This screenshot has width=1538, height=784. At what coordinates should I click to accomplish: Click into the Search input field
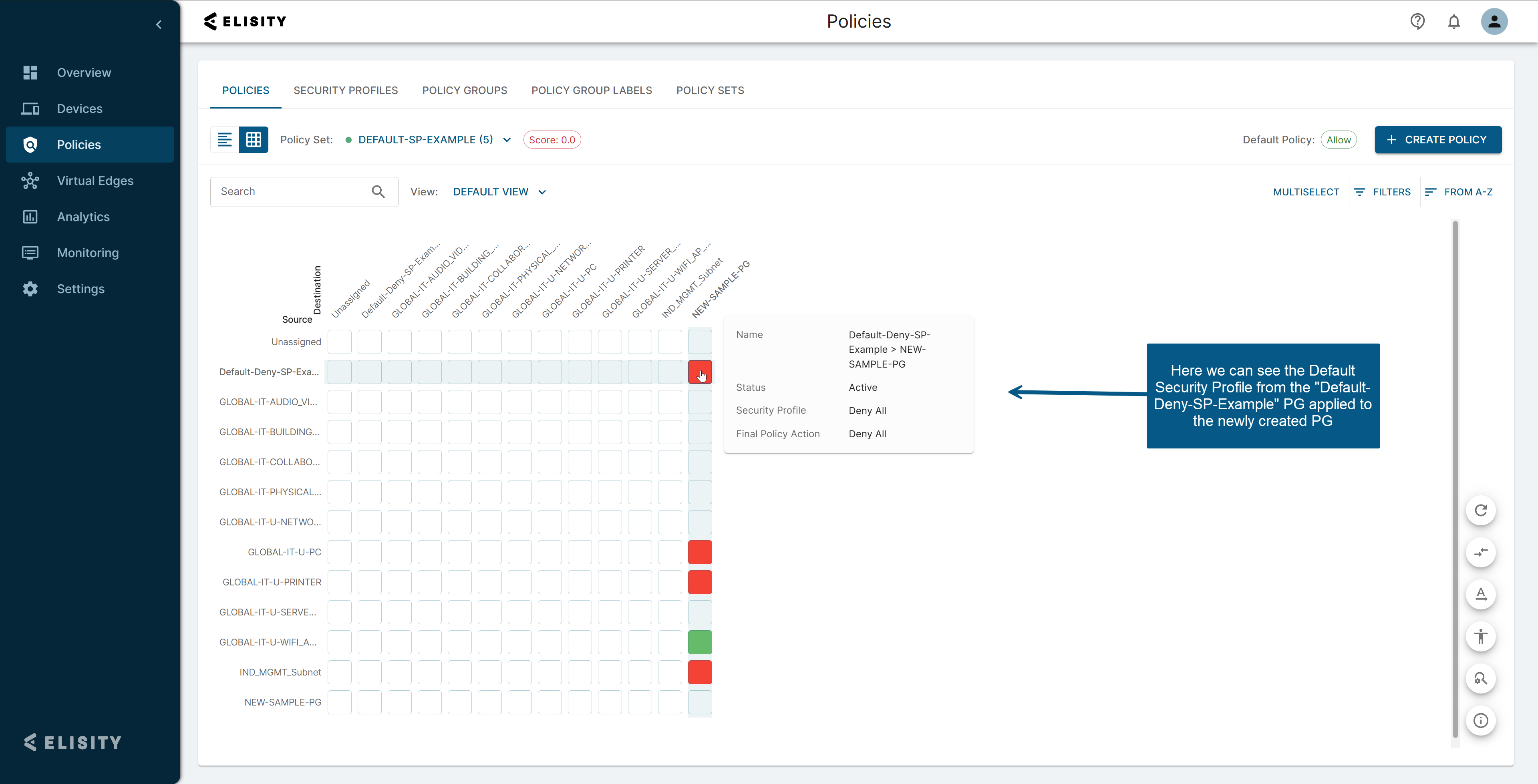click(290, 192)
